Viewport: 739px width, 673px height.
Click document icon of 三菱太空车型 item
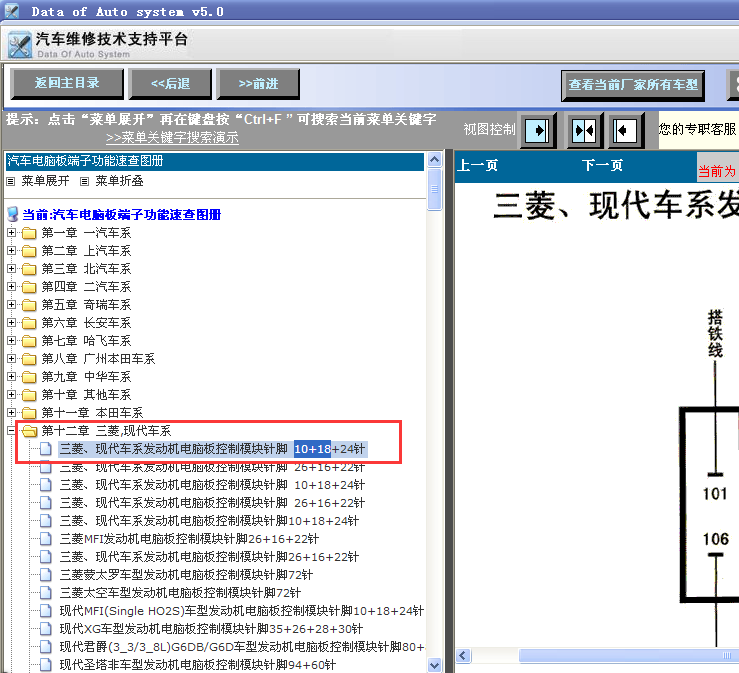(46, 592)
